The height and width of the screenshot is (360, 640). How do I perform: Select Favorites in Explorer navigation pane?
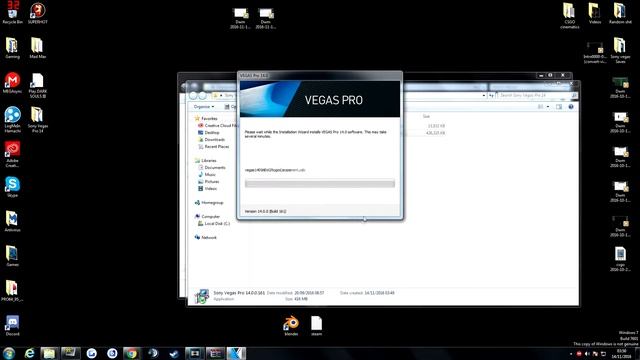[x=206, y=118]
